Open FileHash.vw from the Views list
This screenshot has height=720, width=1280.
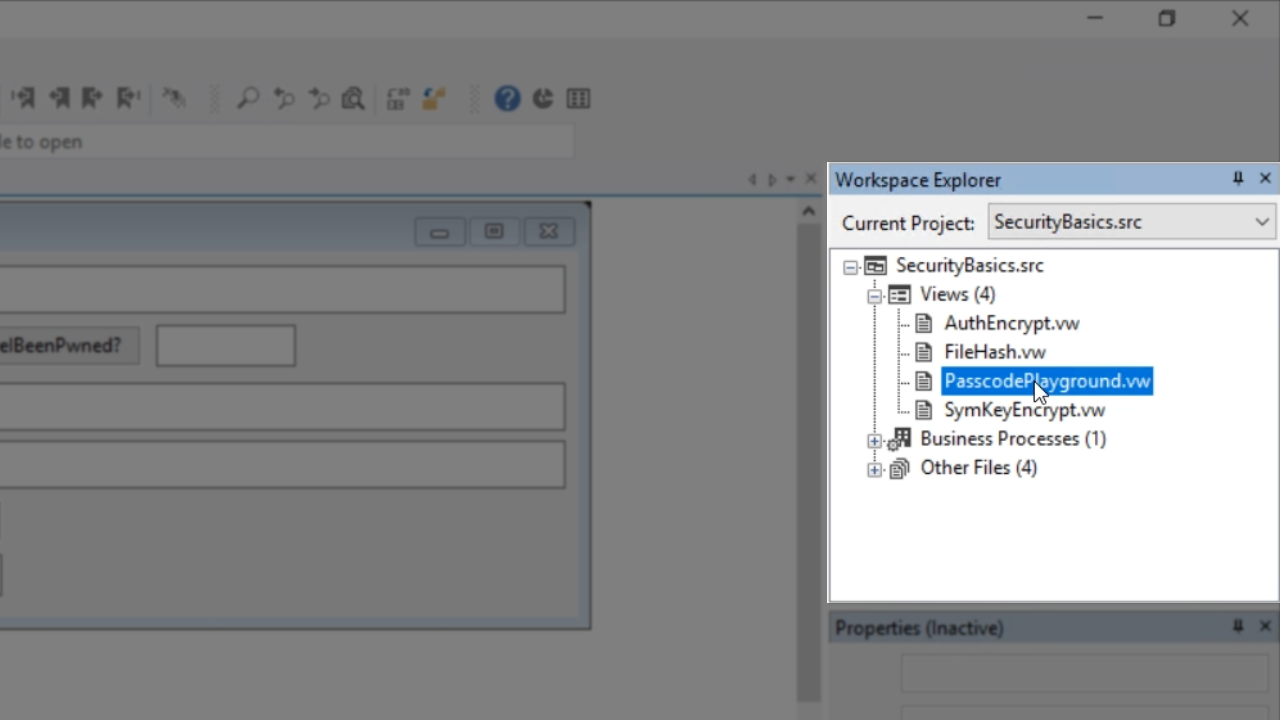tap(994, 352)
